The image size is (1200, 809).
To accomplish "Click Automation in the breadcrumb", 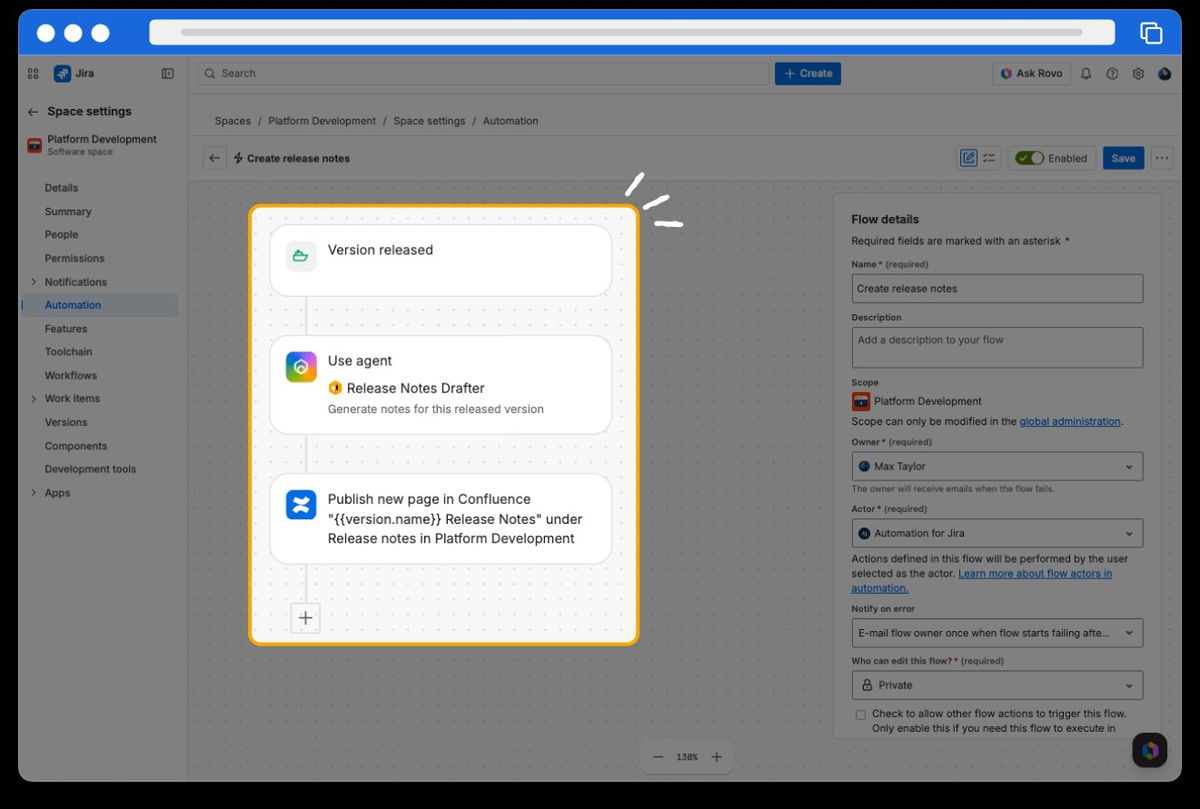I will [x=511, y=121].
